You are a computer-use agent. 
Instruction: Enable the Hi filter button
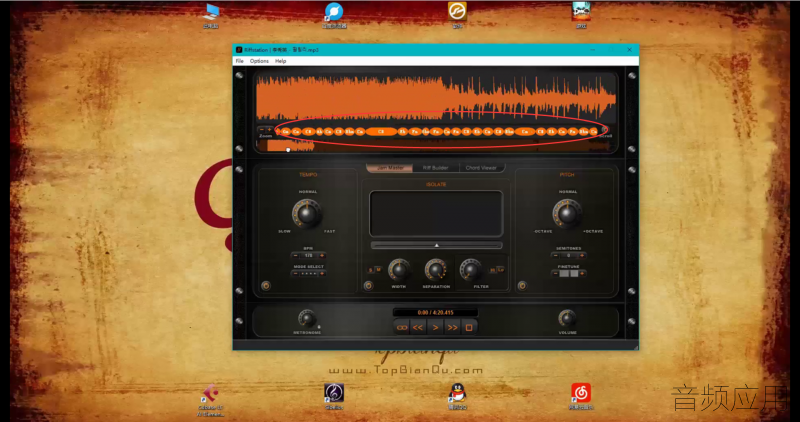click(x=493, y=270)
